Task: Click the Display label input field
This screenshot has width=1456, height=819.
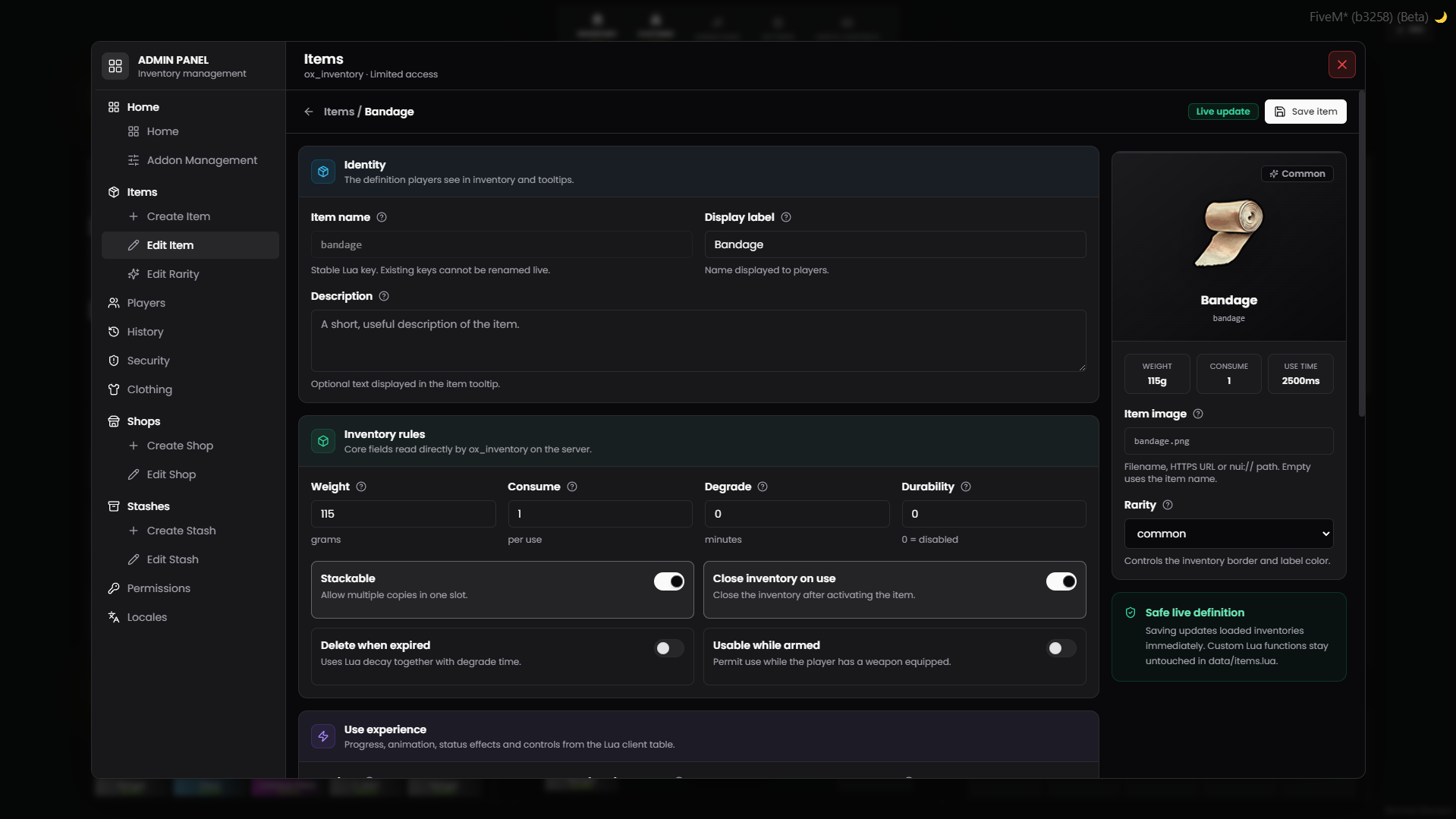Action: point(895,244)
